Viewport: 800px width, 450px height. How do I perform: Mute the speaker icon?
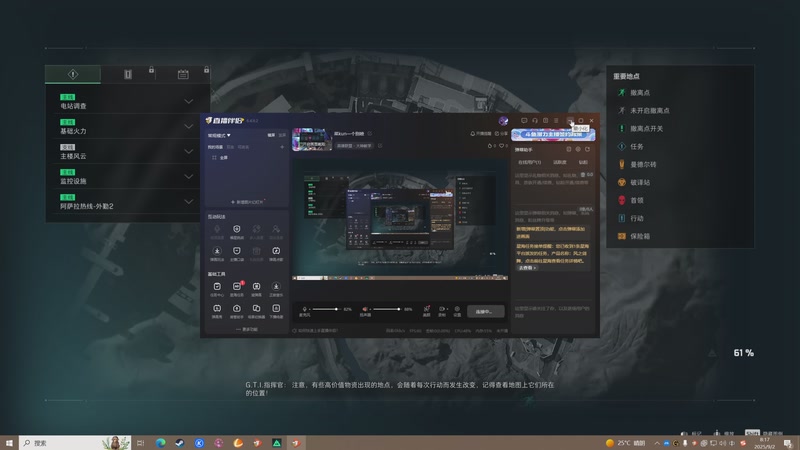(x=365, y=309)
